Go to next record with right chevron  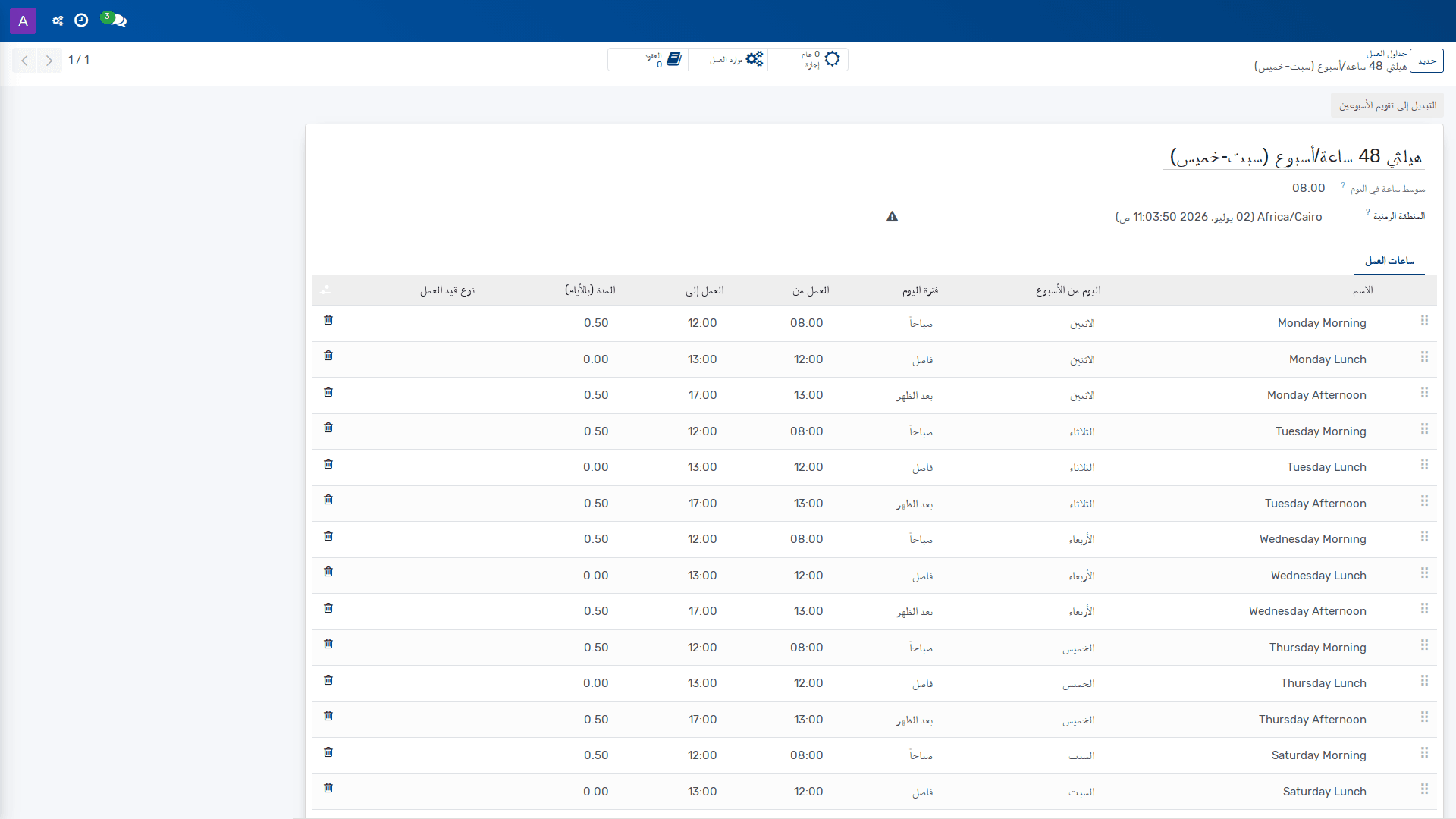tap(49, 60)
